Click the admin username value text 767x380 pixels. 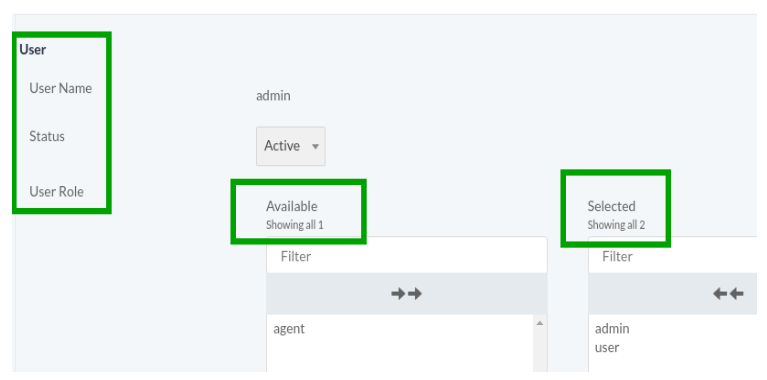coord(273,96)
